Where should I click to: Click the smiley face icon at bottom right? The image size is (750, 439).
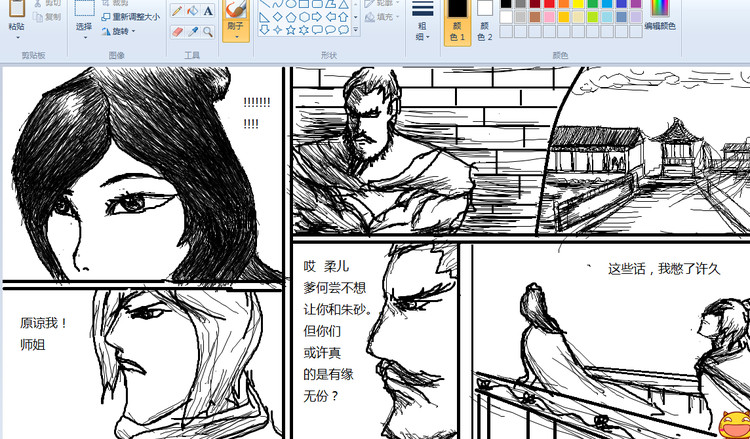click(x=733, y=422)
